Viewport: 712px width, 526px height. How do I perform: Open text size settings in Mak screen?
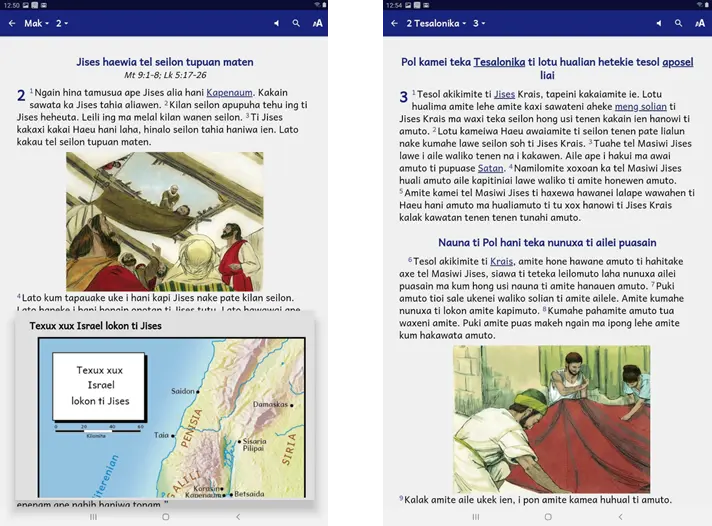point(317,23)
